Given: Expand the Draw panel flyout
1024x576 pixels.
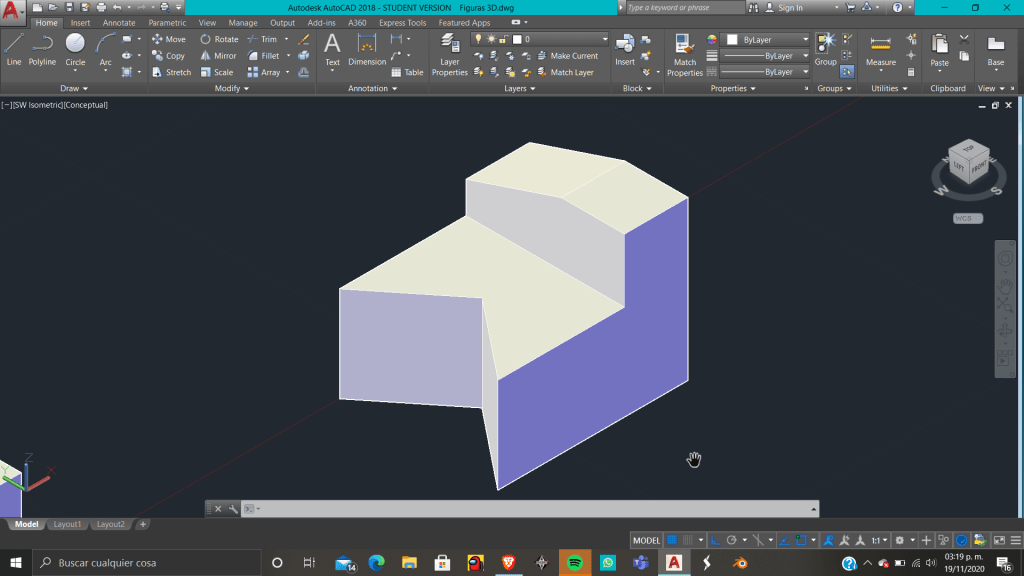Looking at the screenshot, I should (74, 88).
